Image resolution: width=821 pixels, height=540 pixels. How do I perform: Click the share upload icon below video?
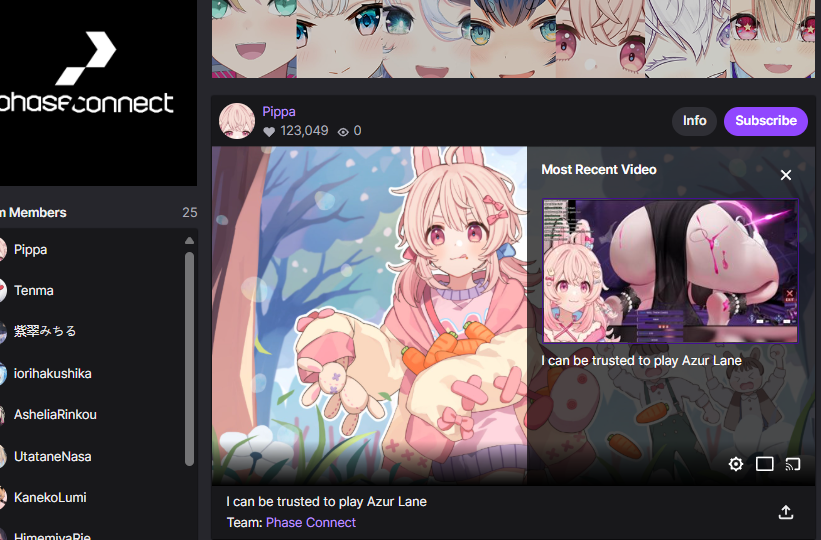(x=786, y=512)
